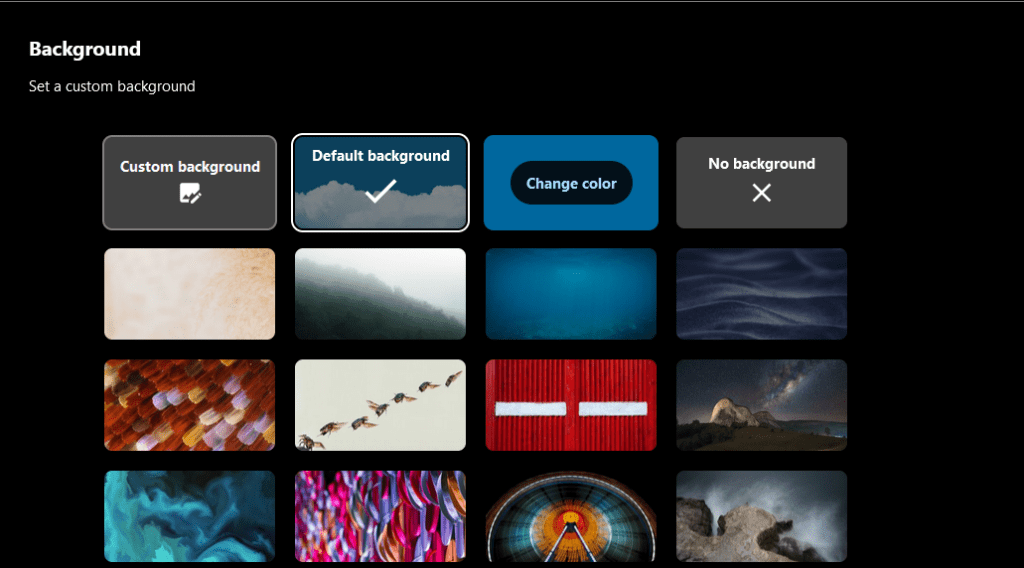Choose the flying bees wallpaper
The image size is (1024, 568).
[380, 405]
